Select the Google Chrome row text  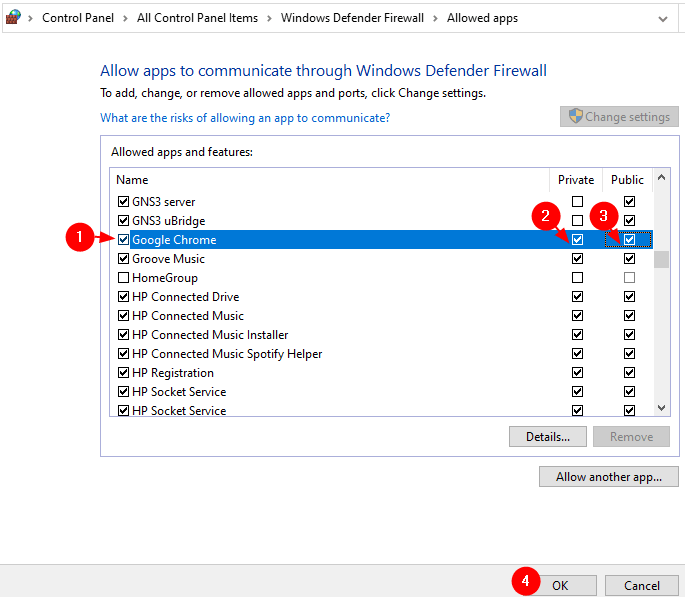point(174,240)
